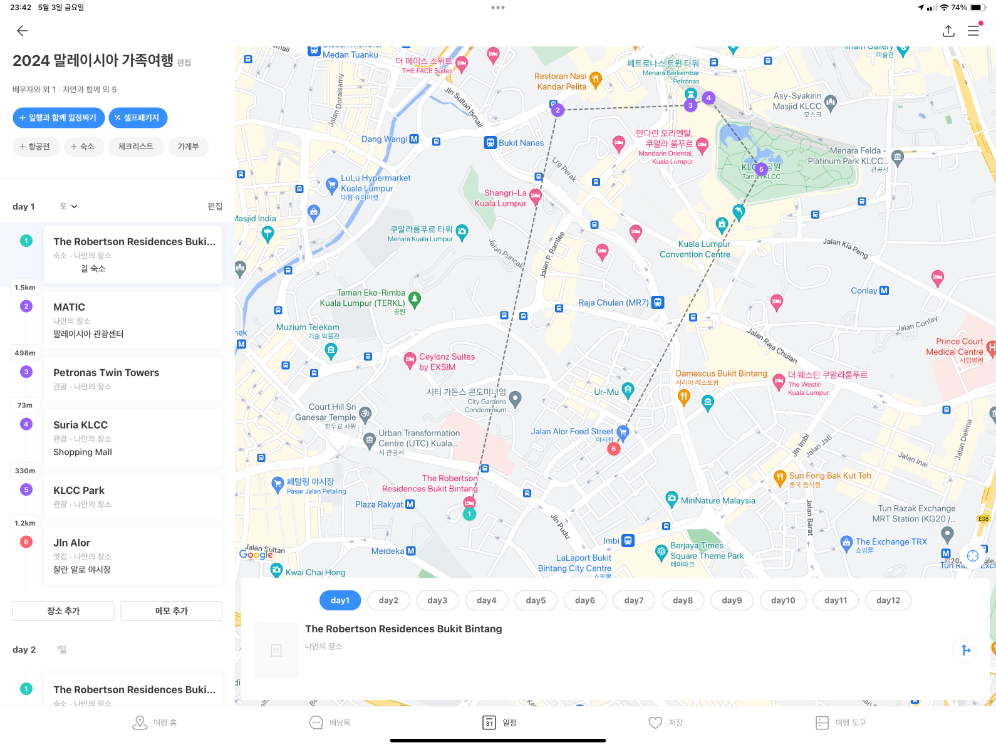This screenshot has width=996, height=747.
Task: Open 배낭톡 tab in bottom bar
Action: click(330, 723)
